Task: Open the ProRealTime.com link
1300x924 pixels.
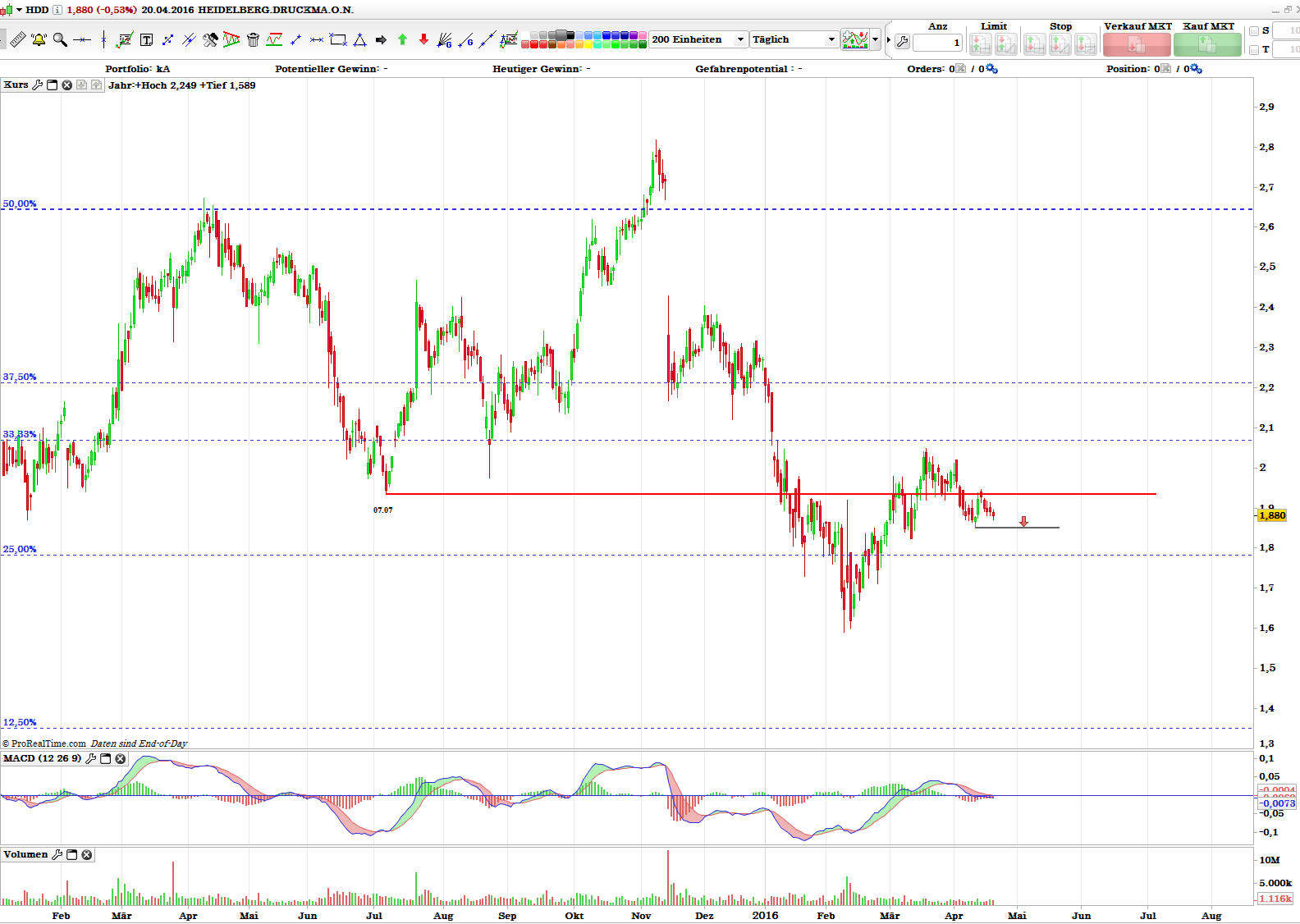Action: [48, 743]
